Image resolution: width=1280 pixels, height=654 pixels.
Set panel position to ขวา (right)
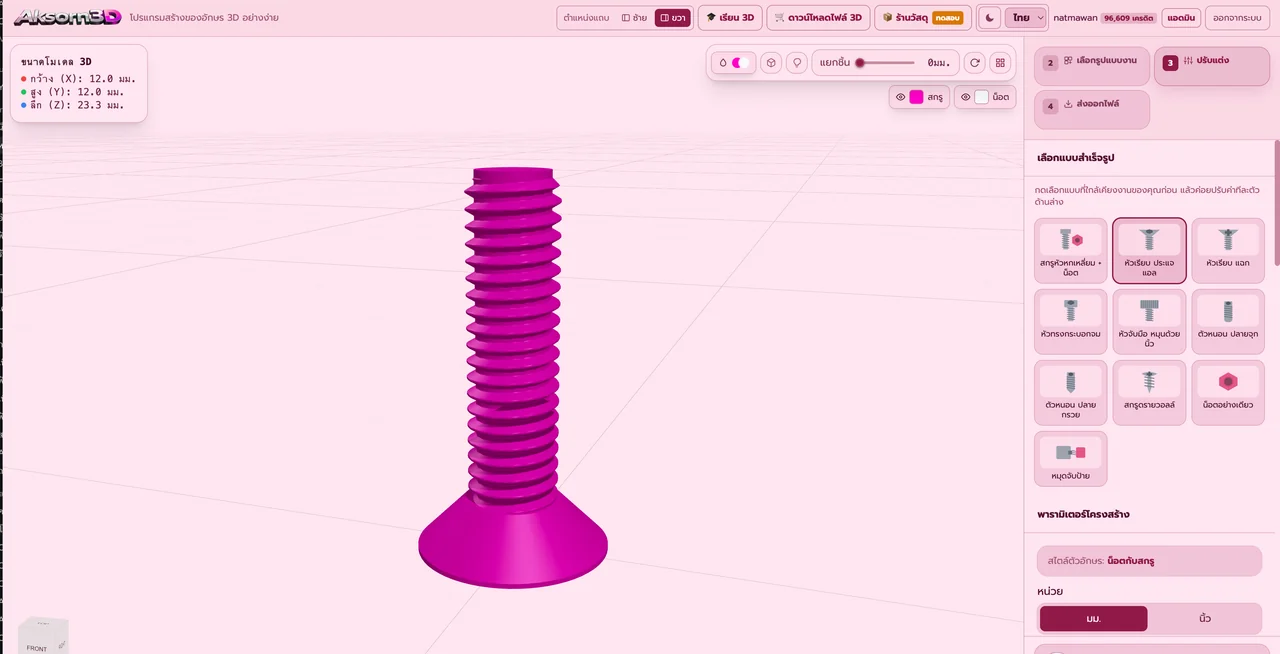(673, 18)
